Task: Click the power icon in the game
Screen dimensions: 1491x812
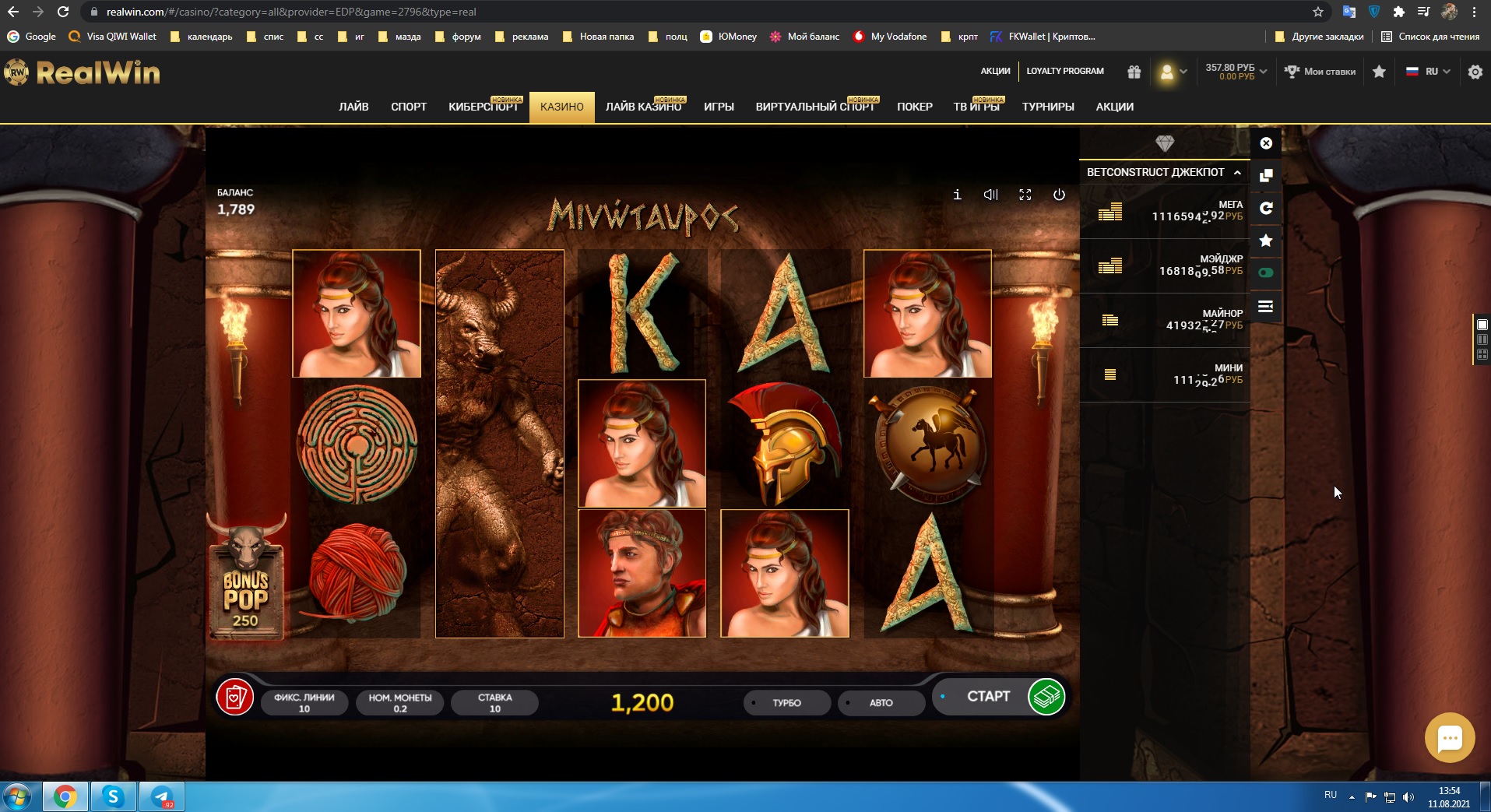Action: tap(1059, 195)
